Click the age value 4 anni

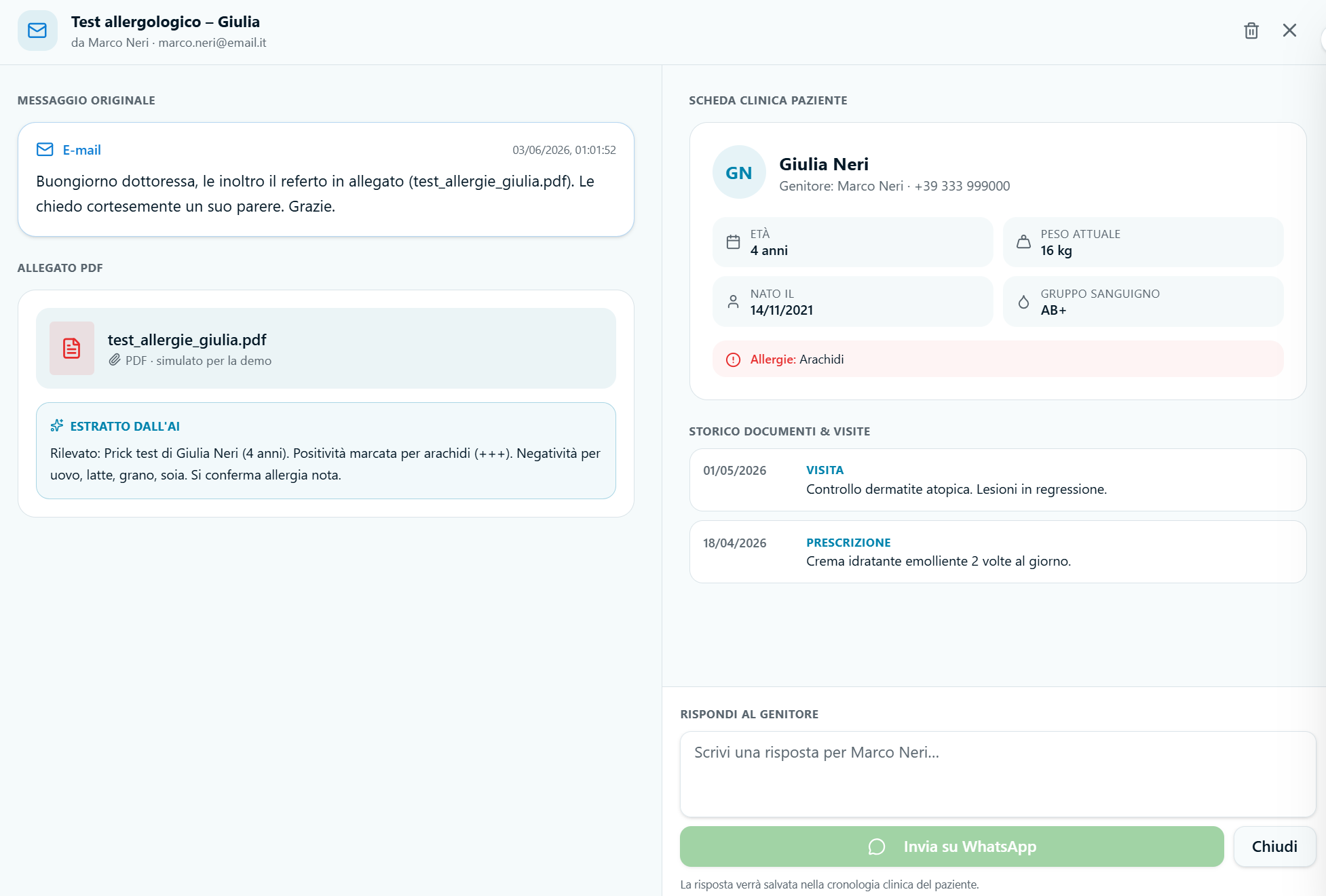[x=769, y=250]
